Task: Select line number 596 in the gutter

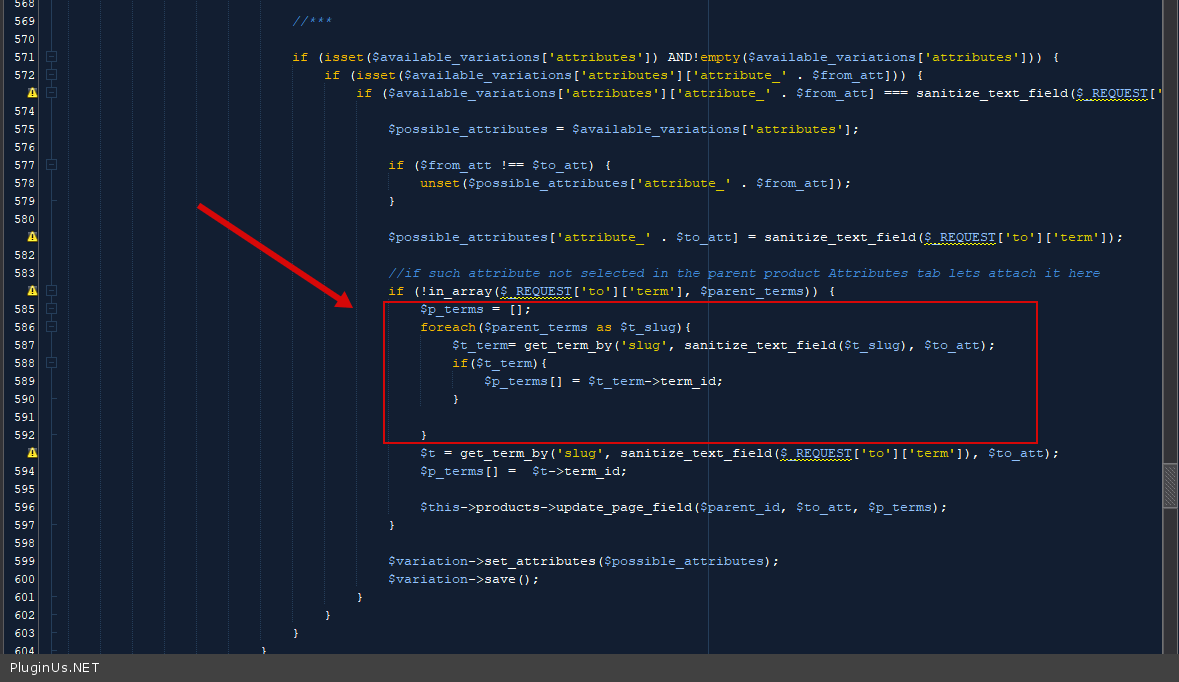Action: click(25, 507)
